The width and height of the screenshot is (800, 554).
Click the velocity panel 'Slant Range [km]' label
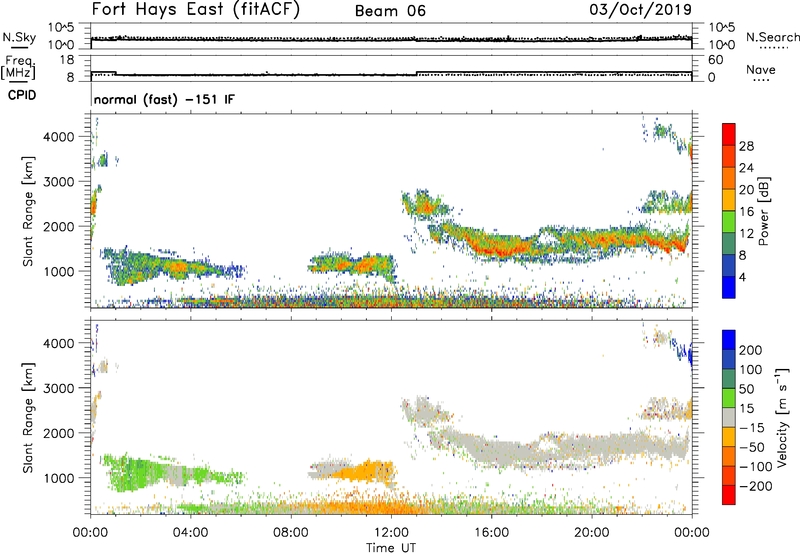point(28,418)
